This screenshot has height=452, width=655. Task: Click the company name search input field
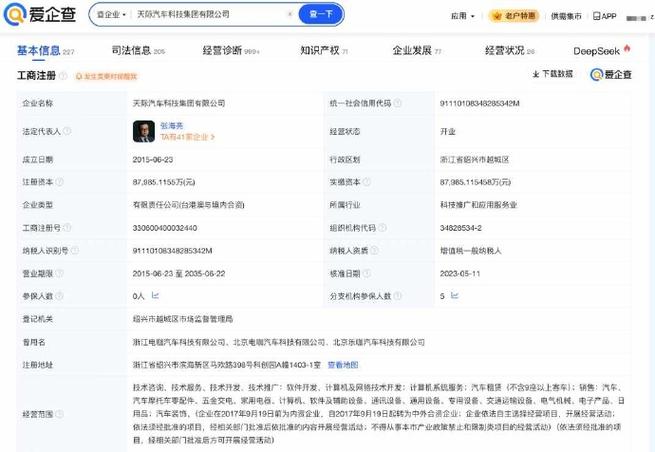pyautogui.click(x=209, y=14)
